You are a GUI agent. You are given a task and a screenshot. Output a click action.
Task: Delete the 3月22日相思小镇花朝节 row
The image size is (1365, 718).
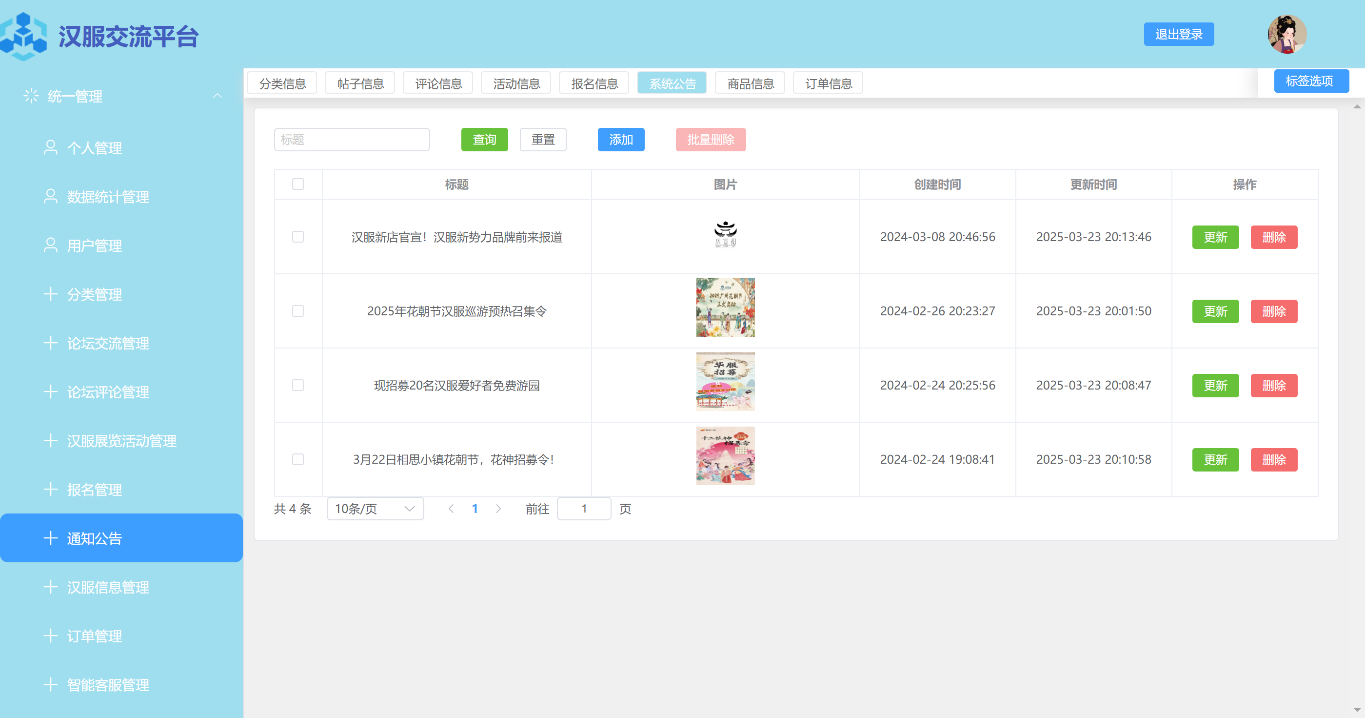pos(1274,459)
